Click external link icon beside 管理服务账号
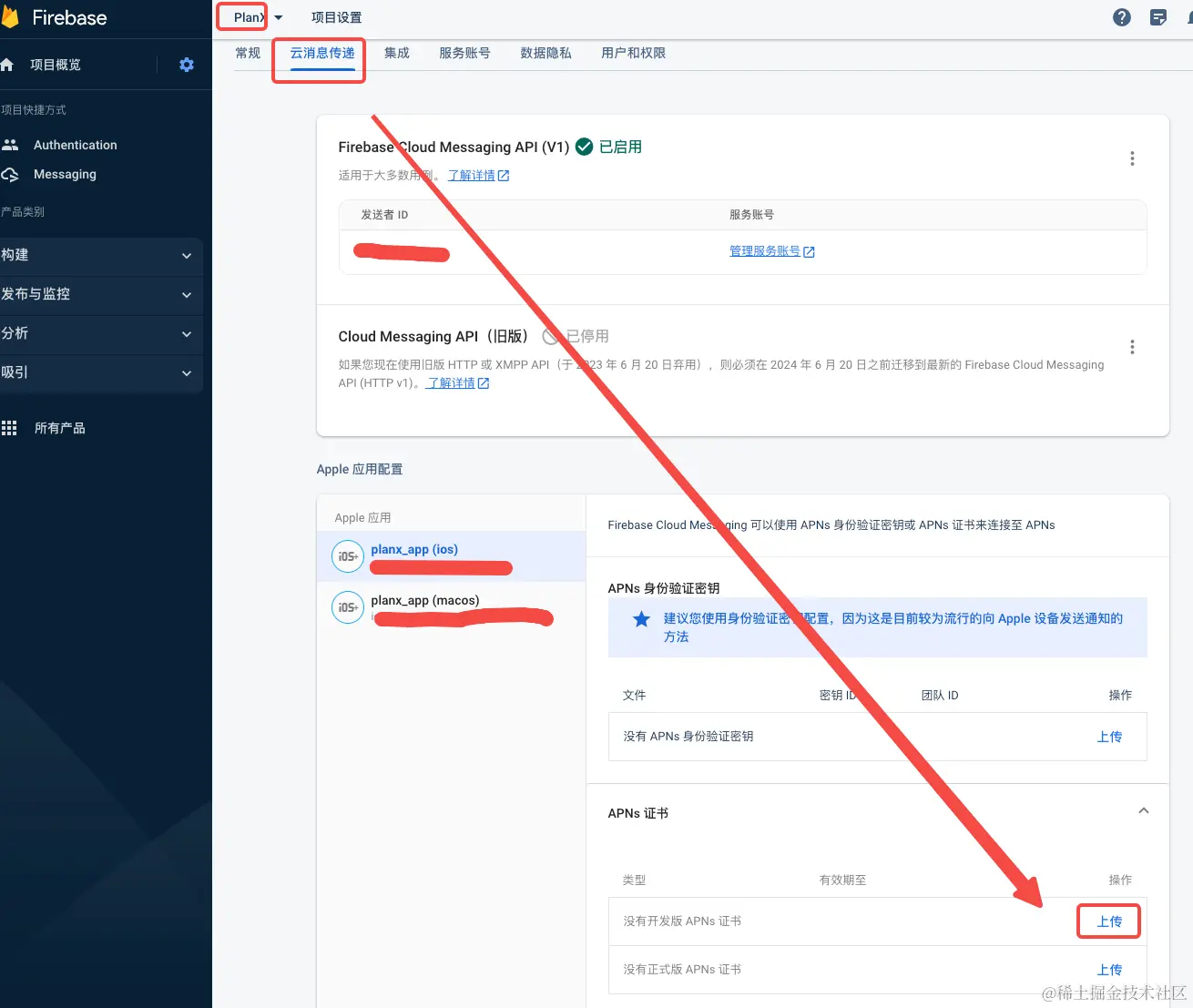This screenshot has width=1193, height=1008. 809,252
